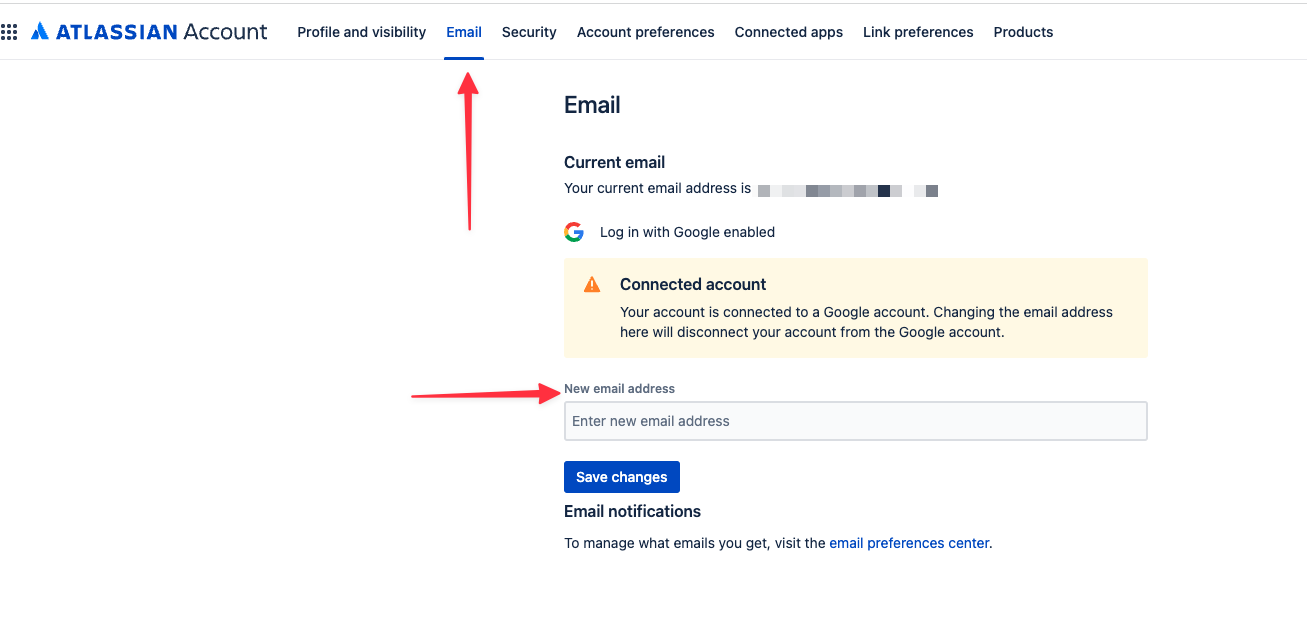Select the Atlassian triangle mark
1307x634 pixels.
(x=39, y=30)
